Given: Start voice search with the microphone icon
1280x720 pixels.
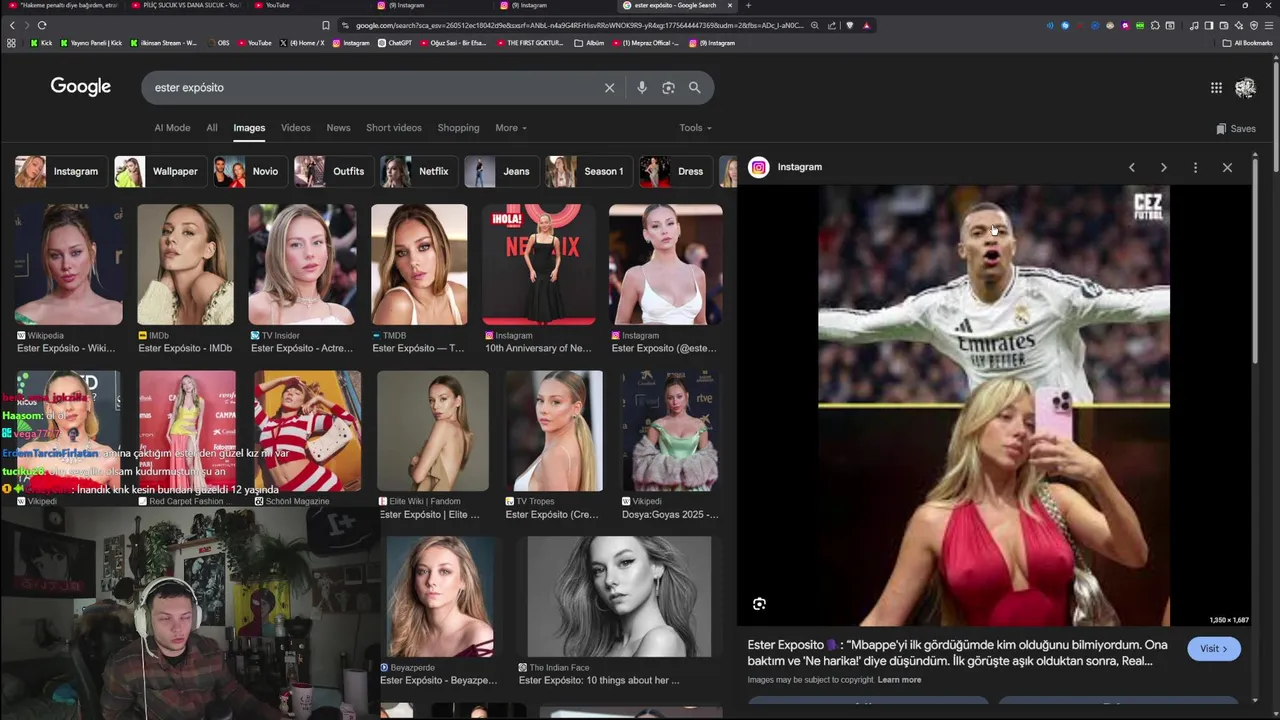Looking at the screenshot, I should [x=642, y=88].
